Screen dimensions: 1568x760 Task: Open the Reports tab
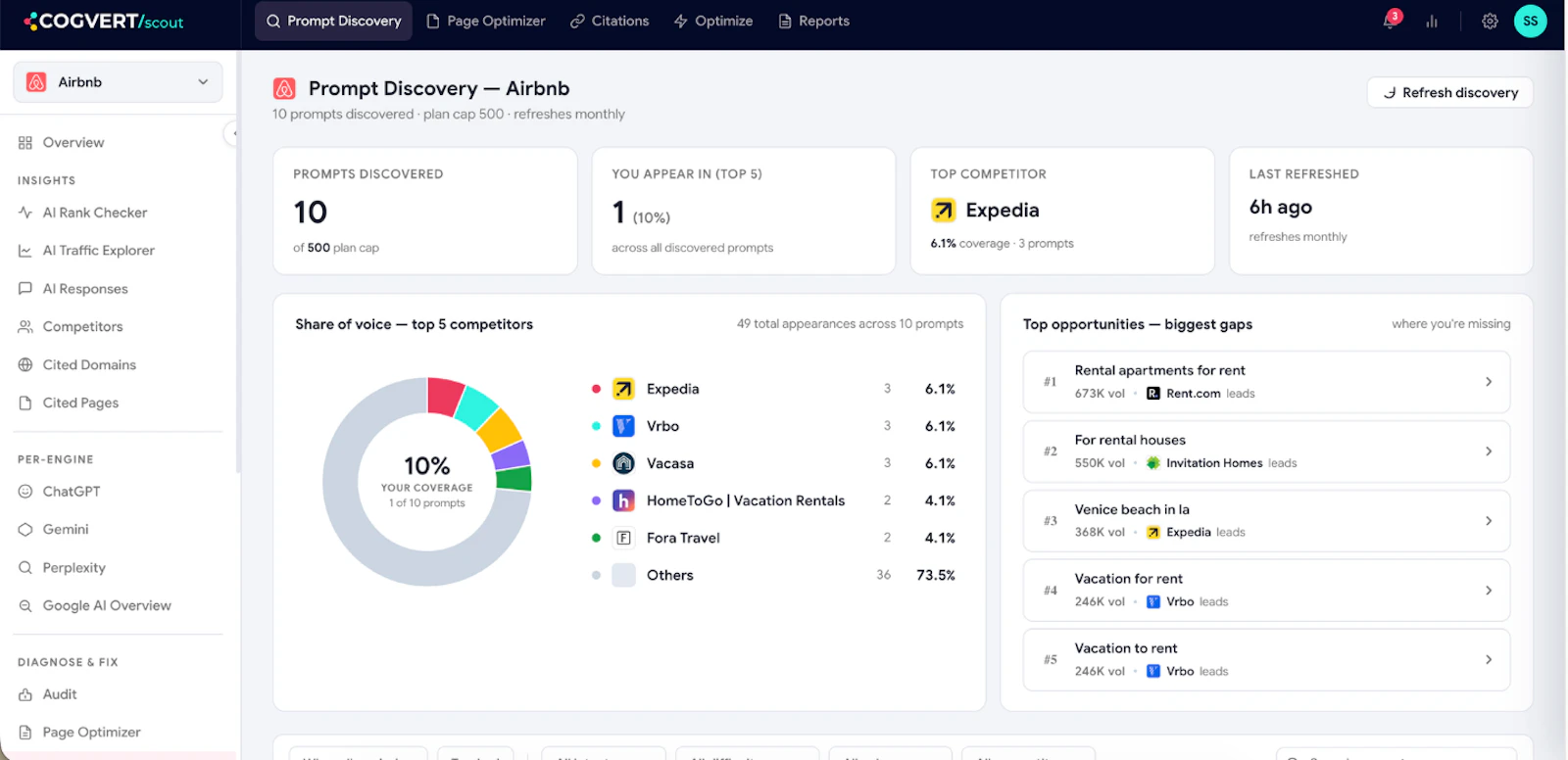point(813,21)
